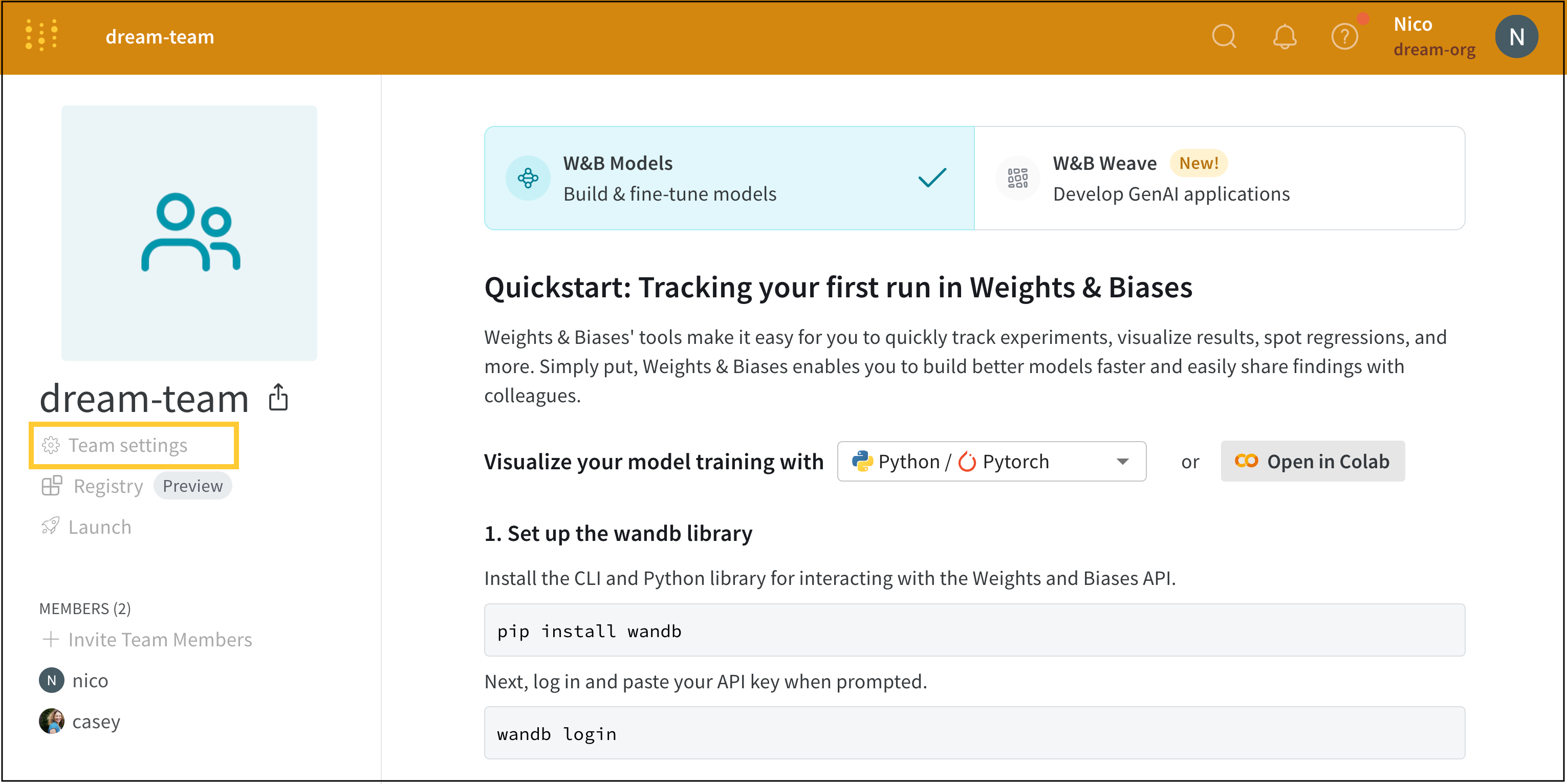Screen dimensions: 1567x784
Task: Click casey's profile picture
Action: point(52,721)
